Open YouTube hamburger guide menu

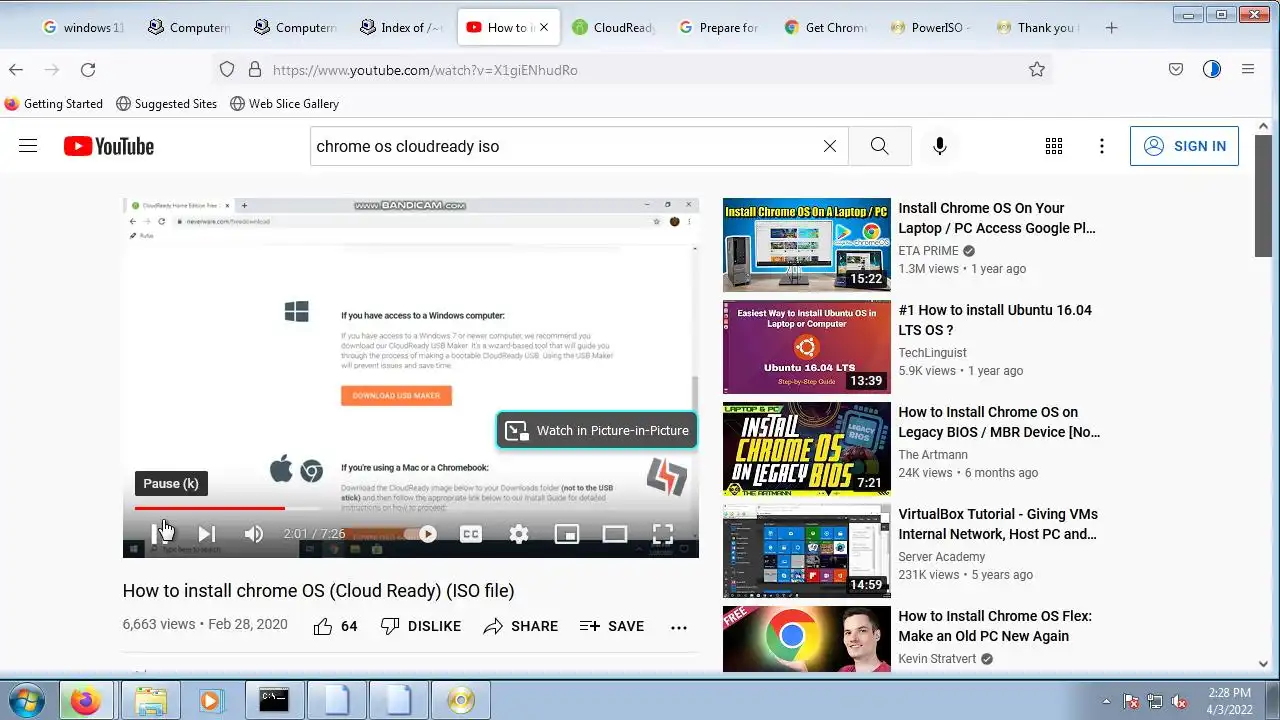point(28,146)
